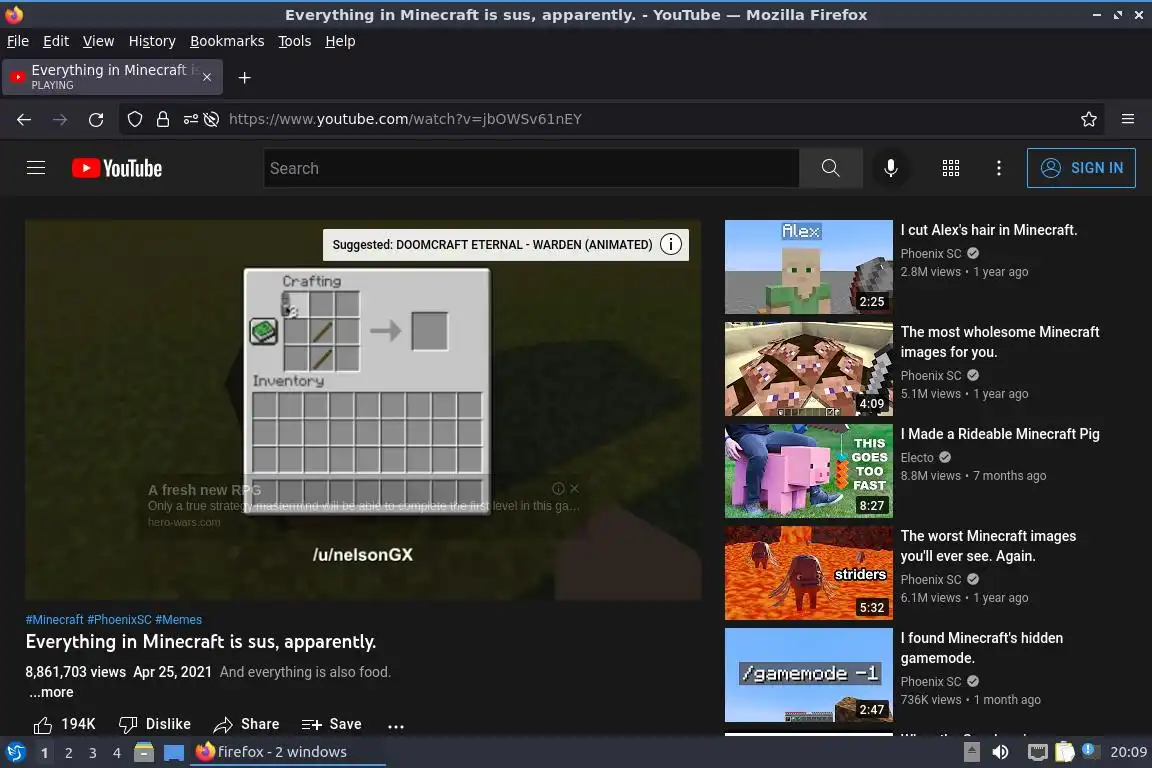Open the YouTube apps grid icon
The width and height of the screenshot is (1152, 768).
point(951,168)
